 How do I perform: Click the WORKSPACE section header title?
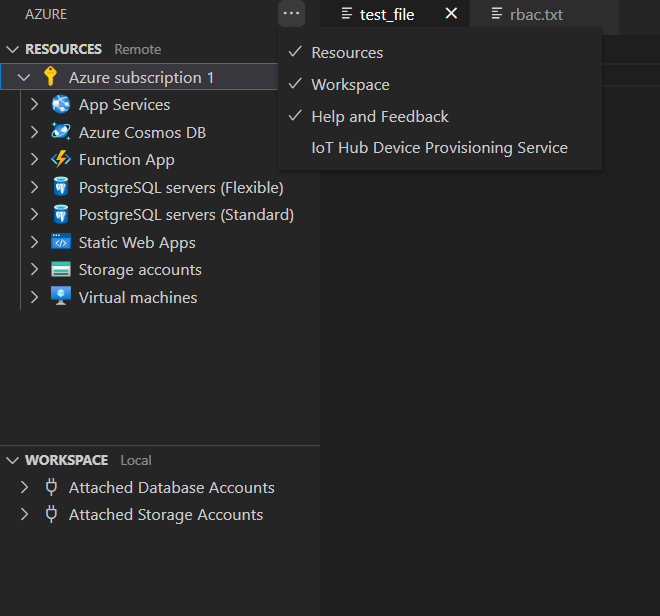(67, 460)
